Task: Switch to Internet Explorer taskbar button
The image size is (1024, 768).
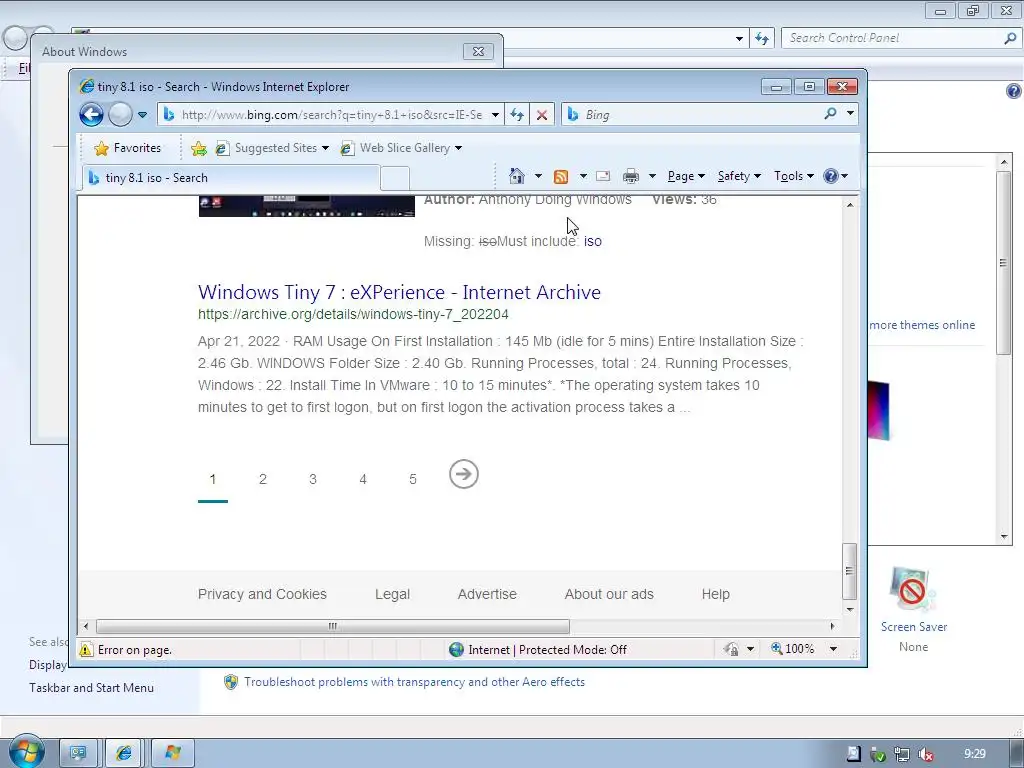Action: coord(123,753)
